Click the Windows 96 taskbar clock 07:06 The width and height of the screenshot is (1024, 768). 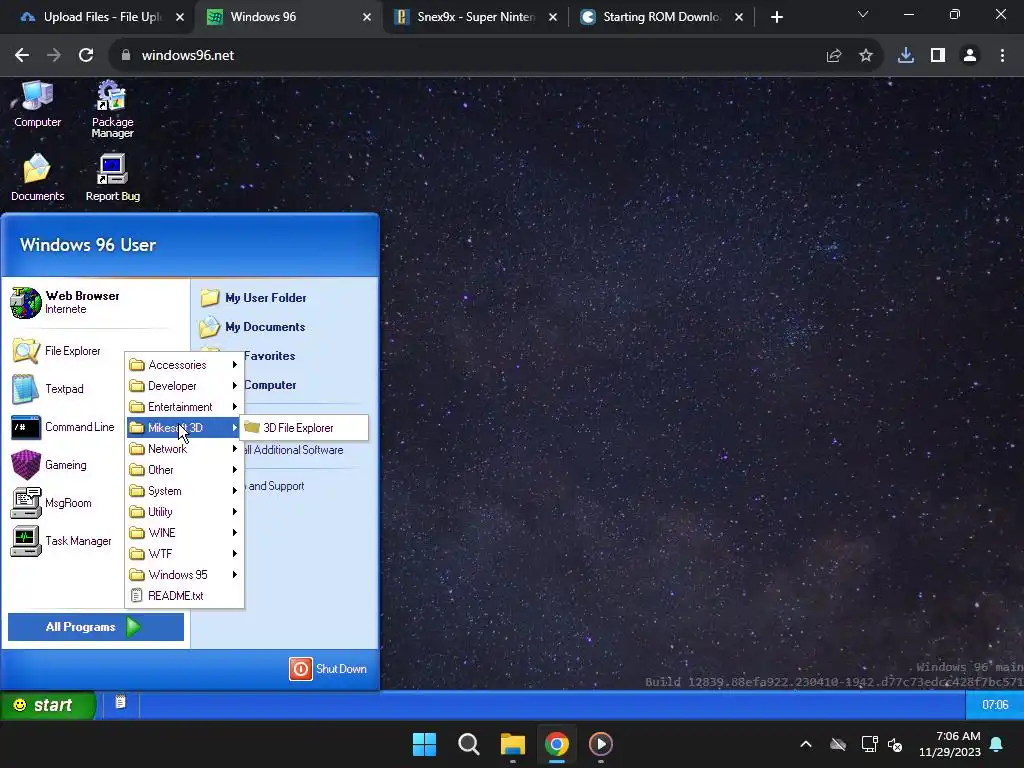(995, 705)
